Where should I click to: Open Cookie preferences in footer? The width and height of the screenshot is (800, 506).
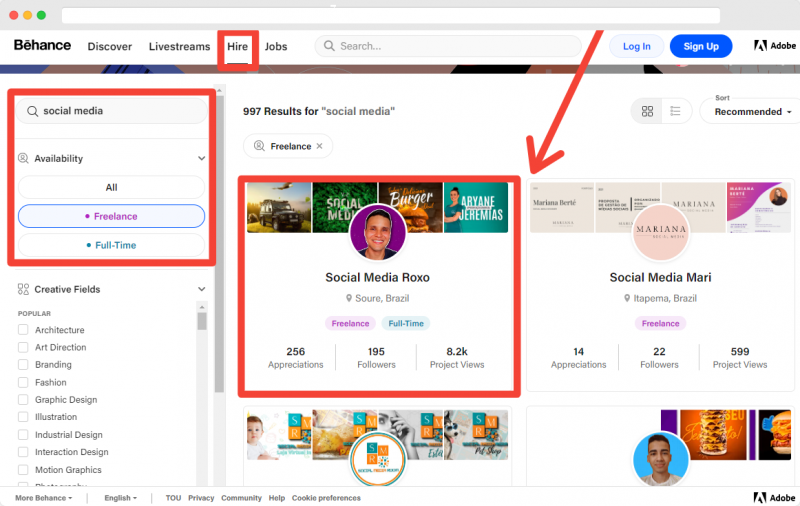coord(326,498)
